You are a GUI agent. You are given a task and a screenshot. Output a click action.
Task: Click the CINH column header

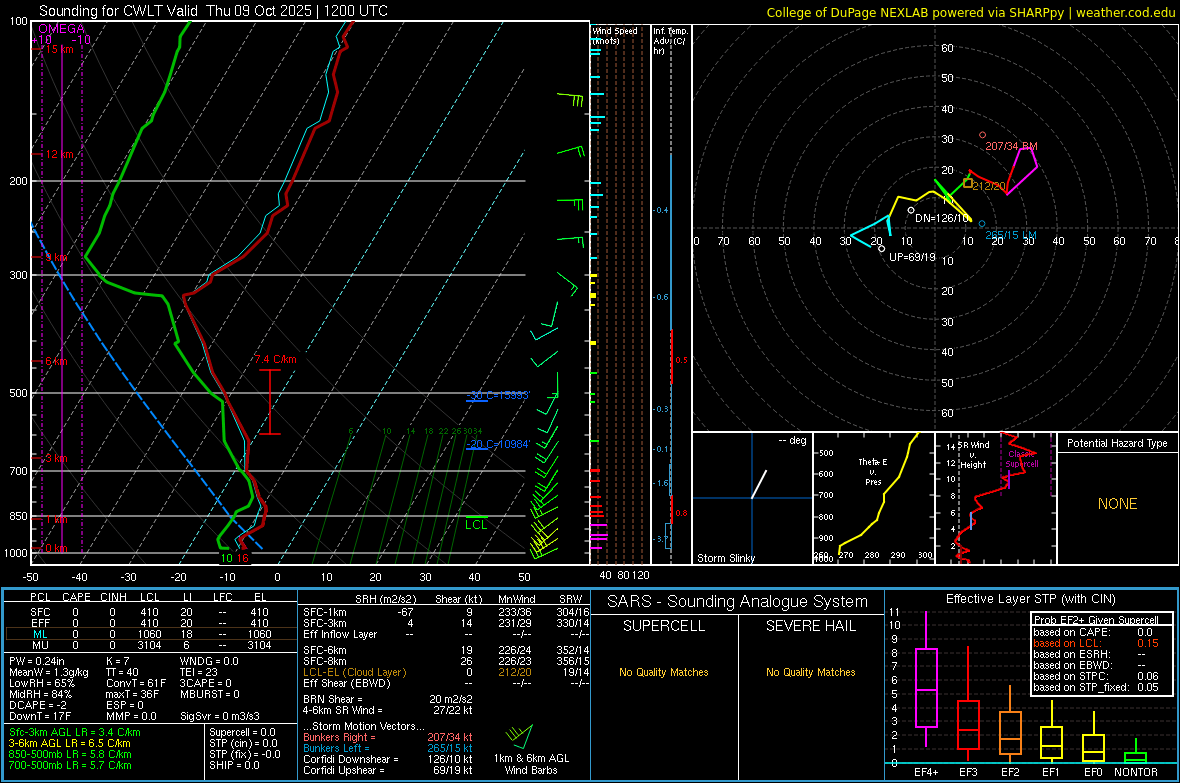113,597
